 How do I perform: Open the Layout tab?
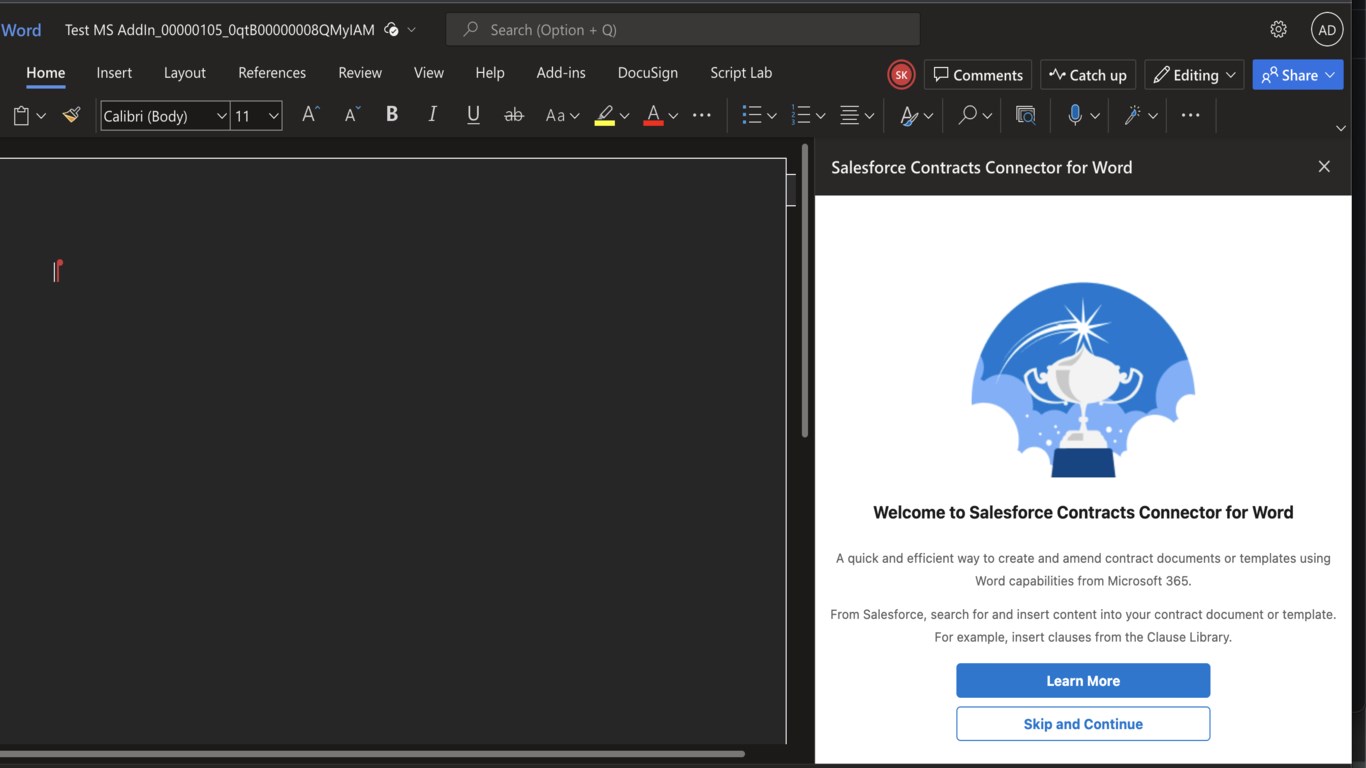(x=185, y=73)
